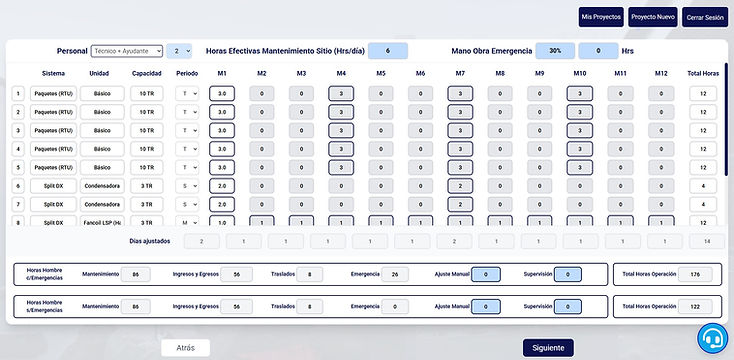Expand the personnel count dropdown showing 2
Image resolution: width=734 pixels, height=360 pixels.
click(179, 51)
